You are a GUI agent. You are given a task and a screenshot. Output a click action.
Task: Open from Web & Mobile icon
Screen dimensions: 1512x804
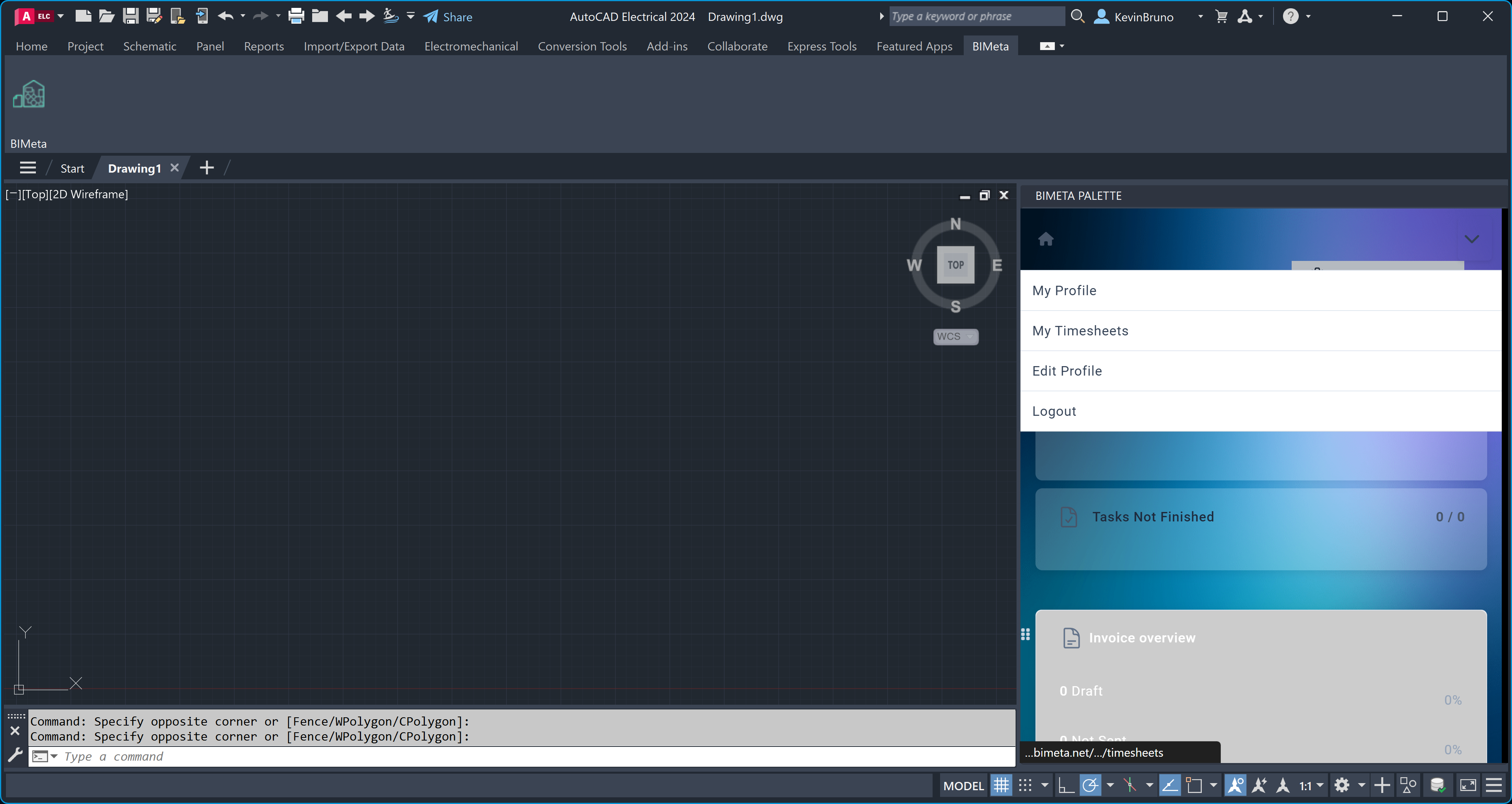tap(177, 17)
